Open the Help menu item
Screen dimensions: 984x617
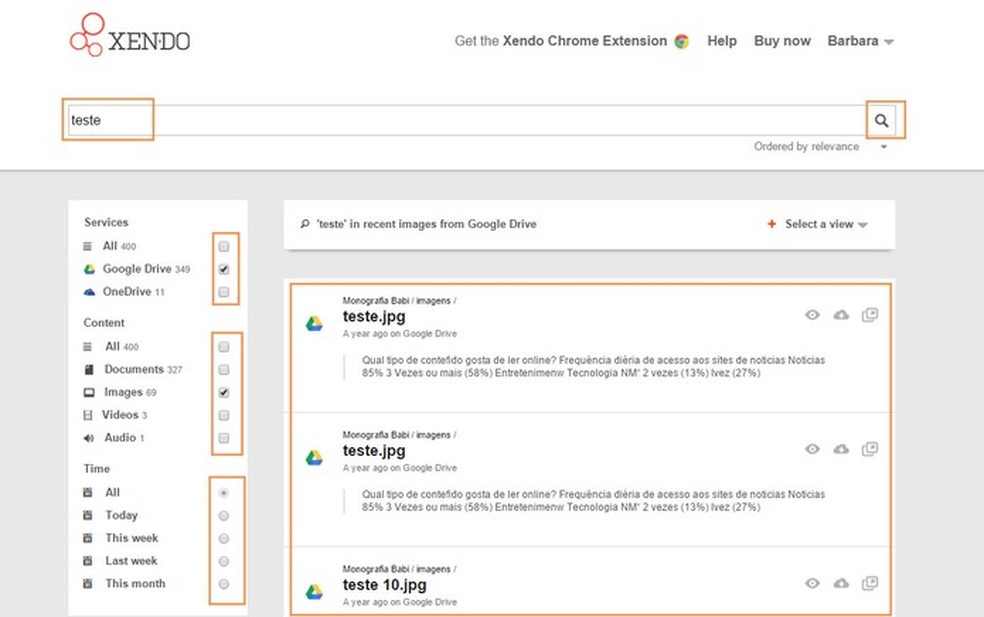tap(721, 41)
